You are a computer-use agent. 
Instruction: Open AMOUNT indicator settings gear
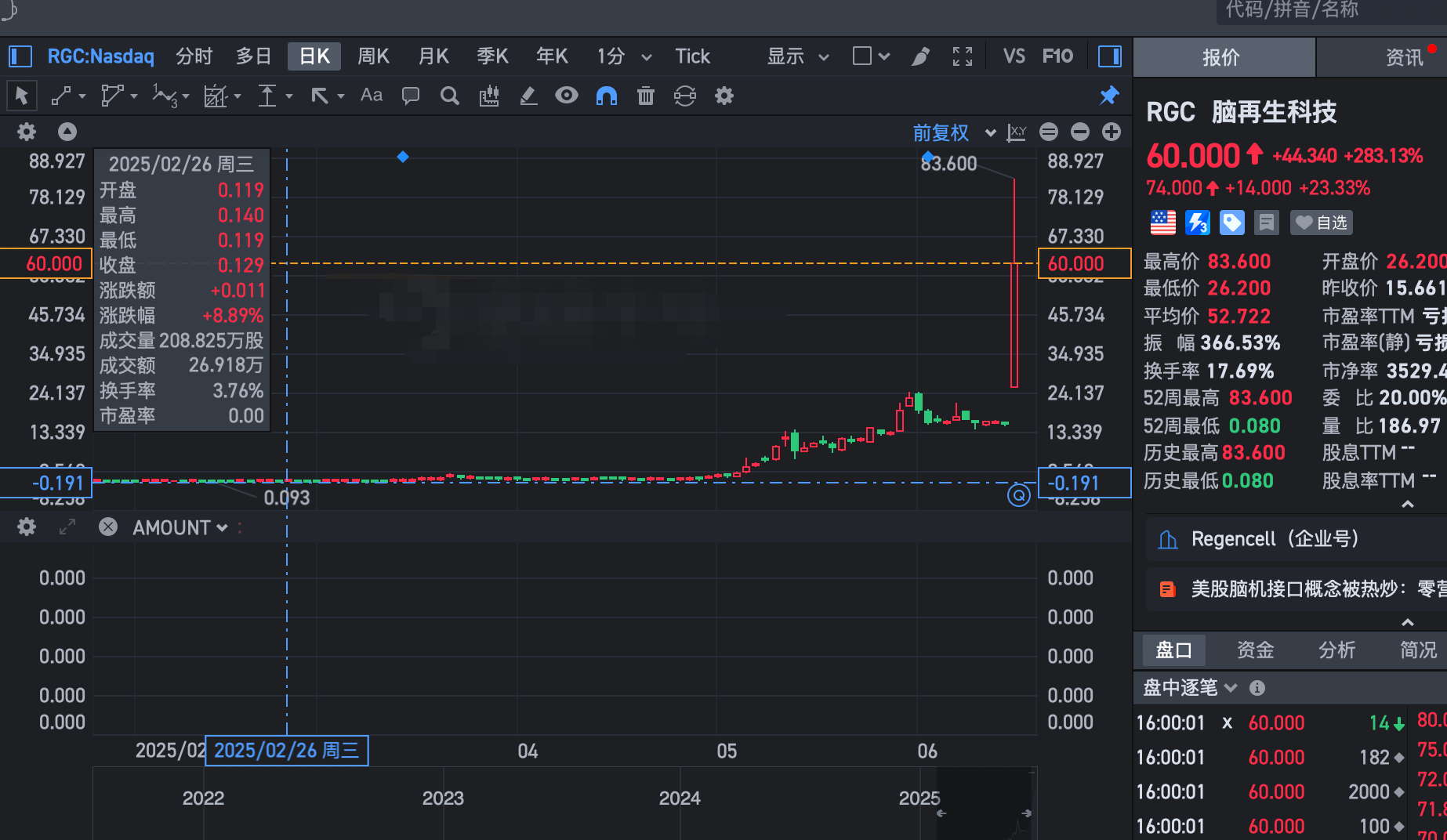[x=27, y=527]
